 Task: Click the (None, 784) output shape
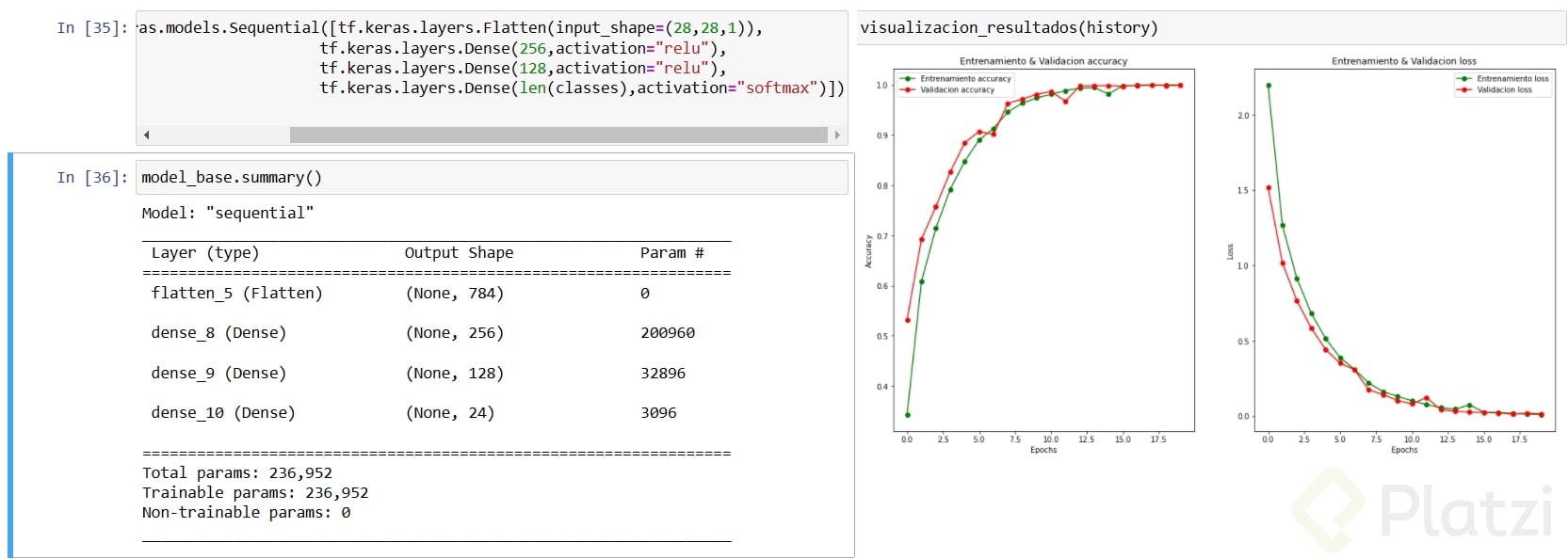click(x=455, y=293)
